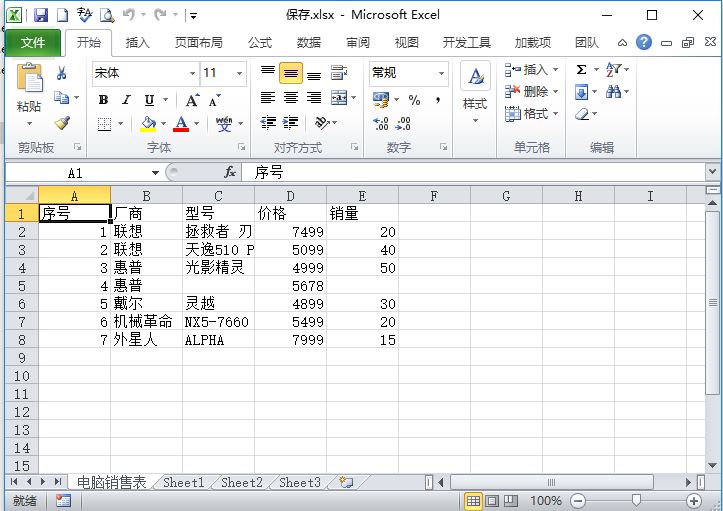Increase font size with larger A button
Screen dimensions: 723x511
click(192, 100)
